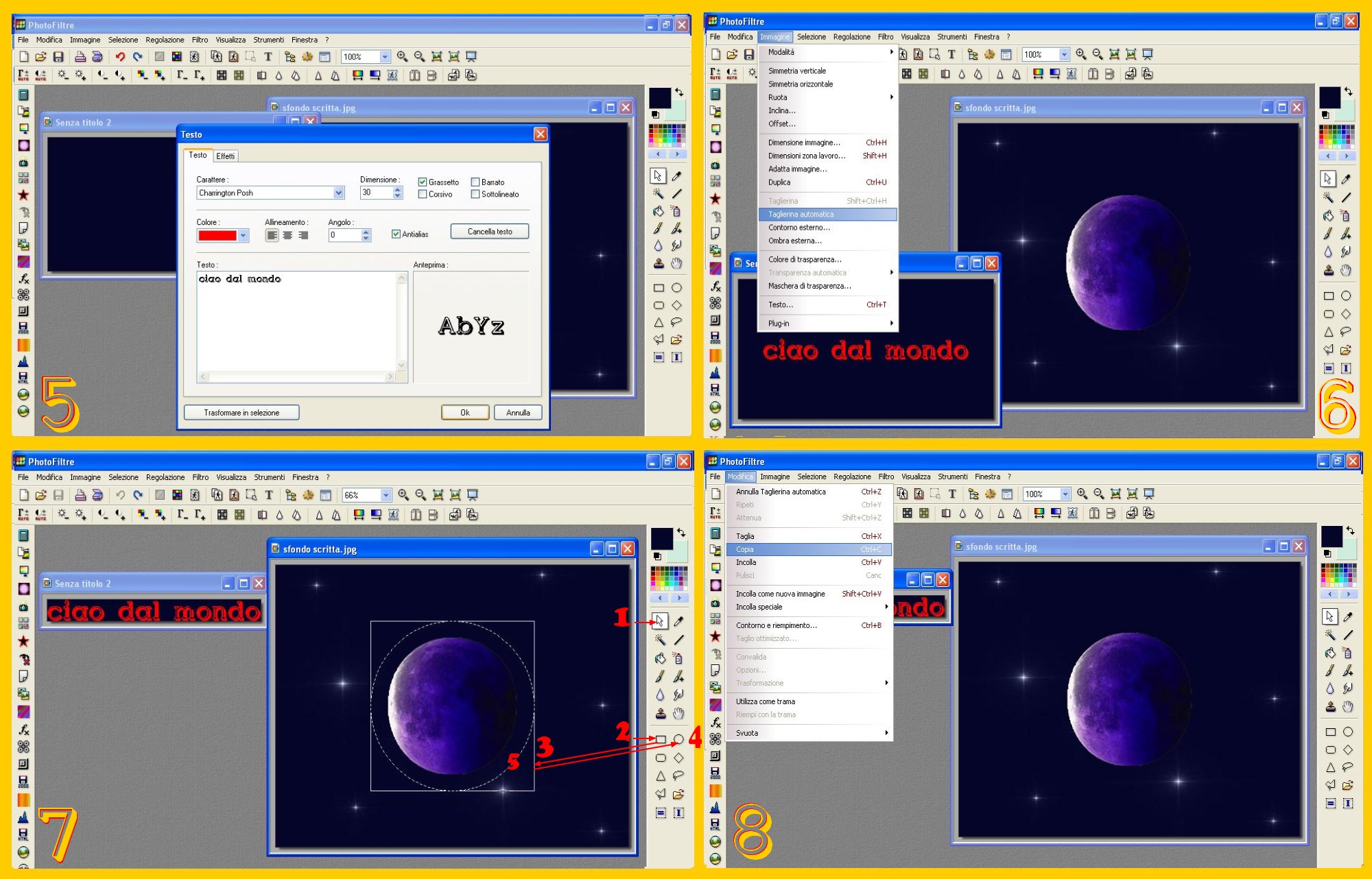
Task: Enable the Corsivo checkbox
Action: coord(423,195)
